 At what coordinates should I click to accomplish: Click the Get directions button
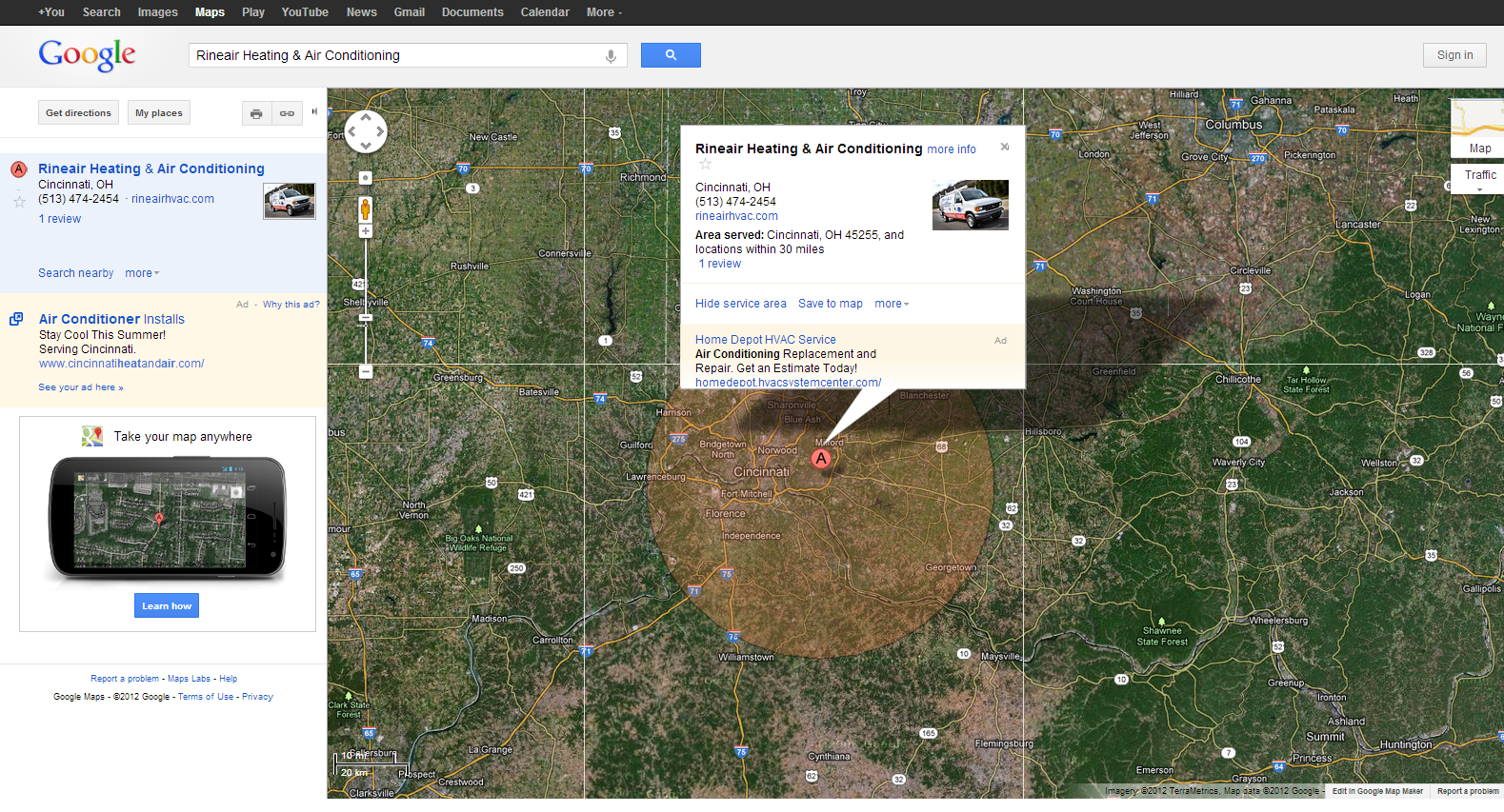coord(78,112)
